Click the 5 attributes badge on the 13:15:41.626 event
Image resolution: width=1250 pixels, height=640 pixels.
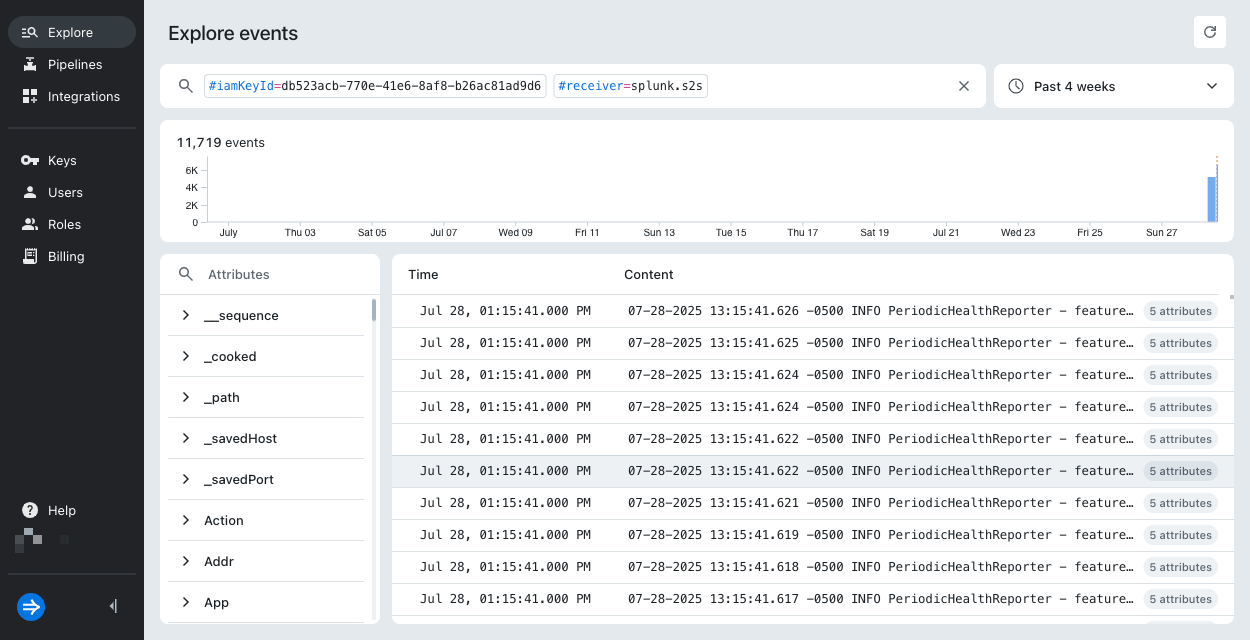click(1180, 311)
